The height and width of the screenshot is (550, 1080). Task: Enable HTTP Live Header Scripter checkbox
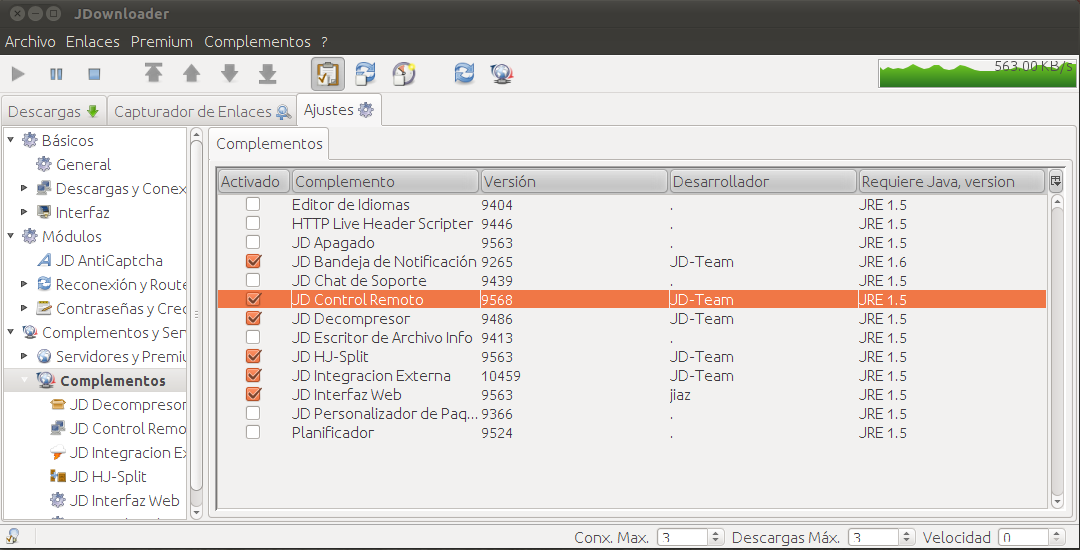253,223
